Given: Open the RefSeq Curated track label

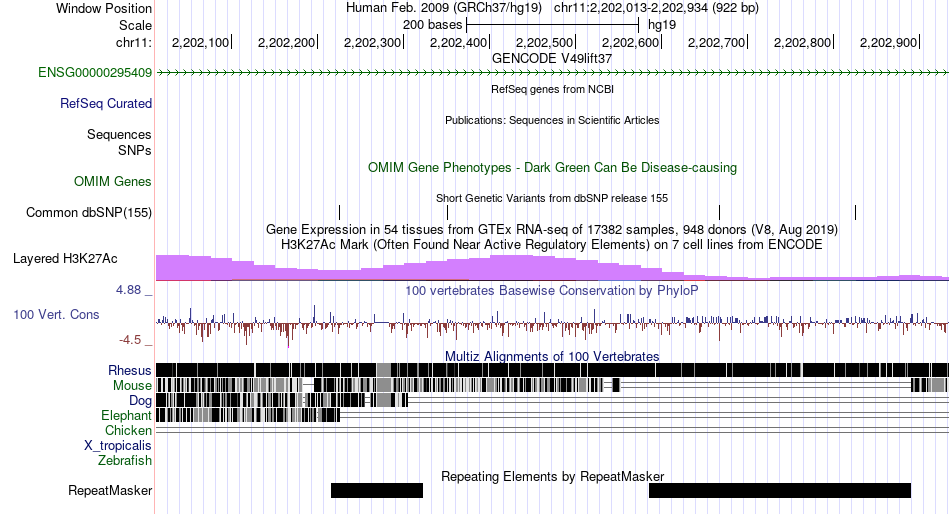Looking at the screenshot, I should (x=106, y=104).
